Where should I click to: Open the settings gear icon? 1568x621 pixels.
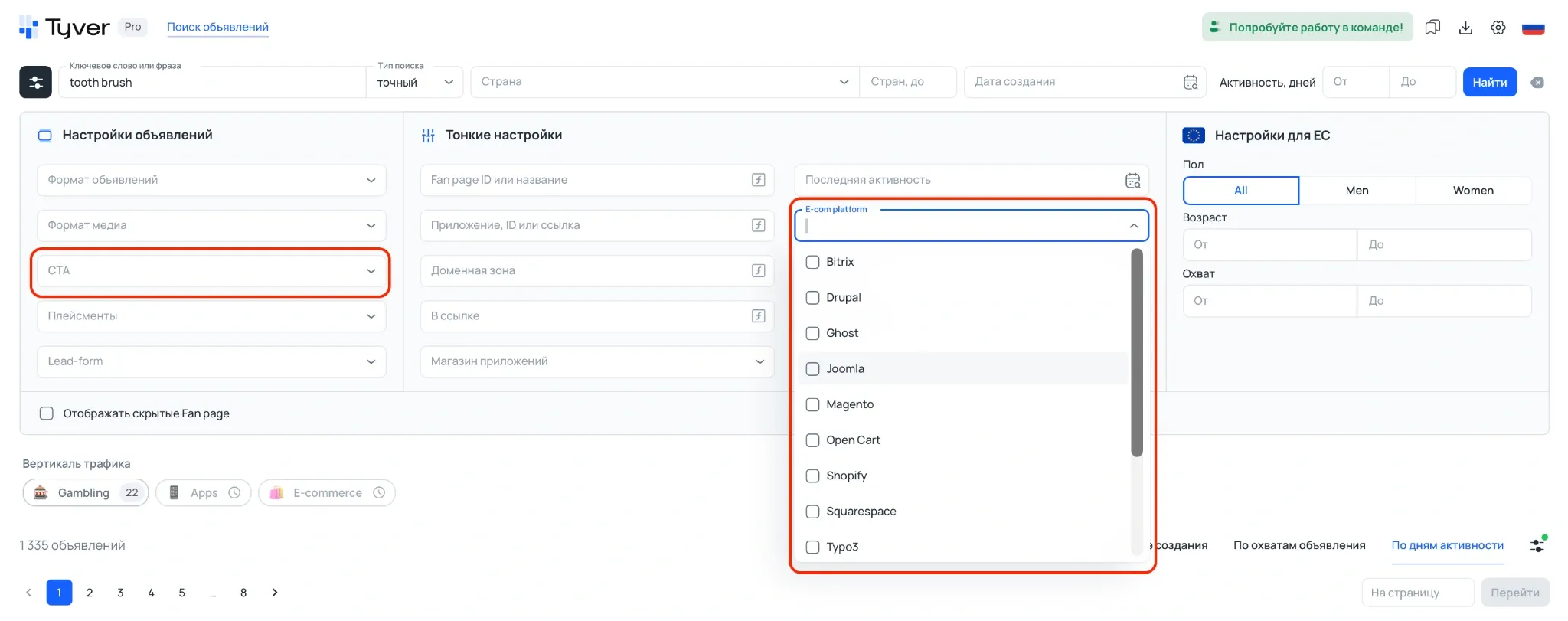(x=1498, y=28)
